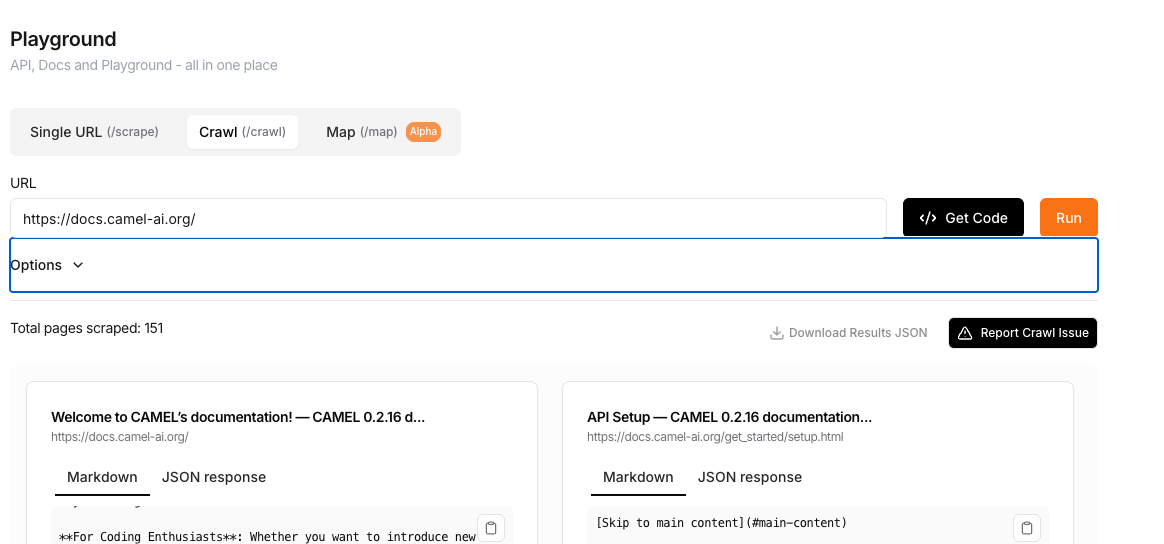1164x544 pixels.
Task: Click the Playground heading
Action: point(63,39)
